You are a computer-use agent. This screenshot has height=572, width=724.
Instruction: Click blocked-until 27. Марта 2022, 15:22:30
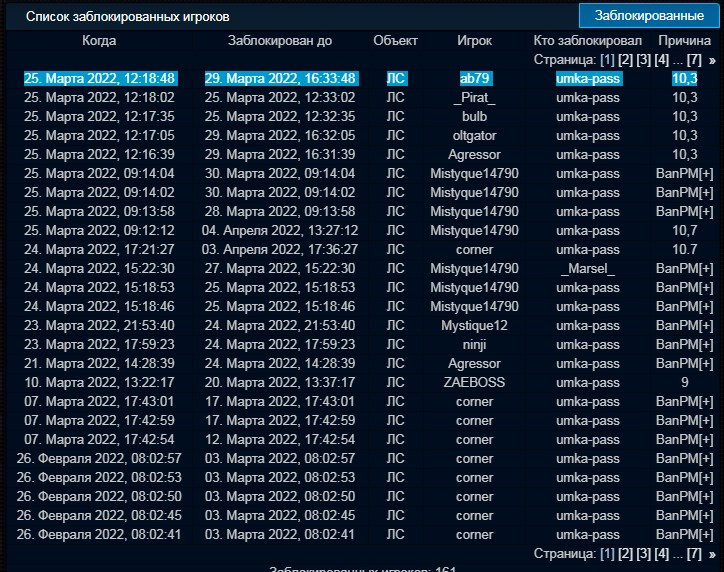click(x=280, y=268)
